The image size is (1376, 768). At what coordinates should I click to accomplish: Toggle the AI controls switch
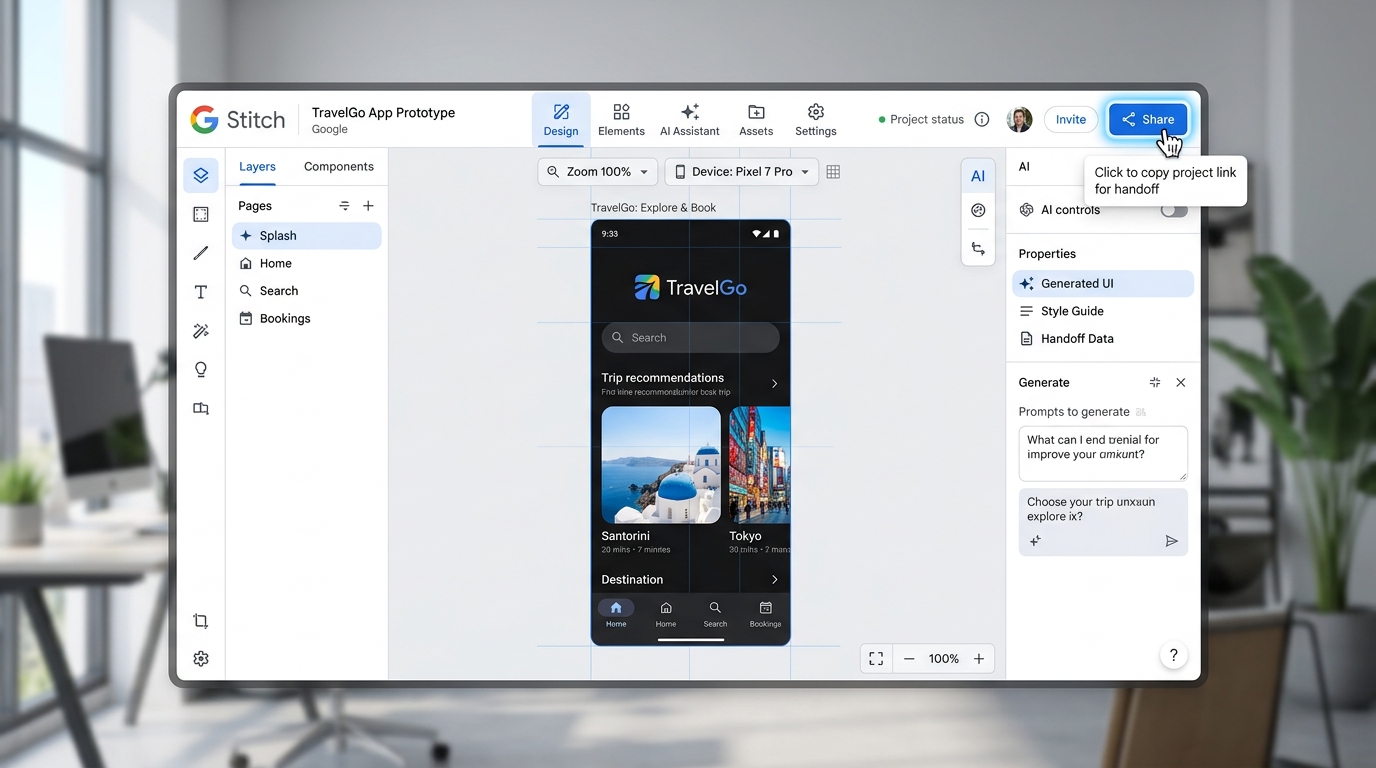pos(1174,210)
